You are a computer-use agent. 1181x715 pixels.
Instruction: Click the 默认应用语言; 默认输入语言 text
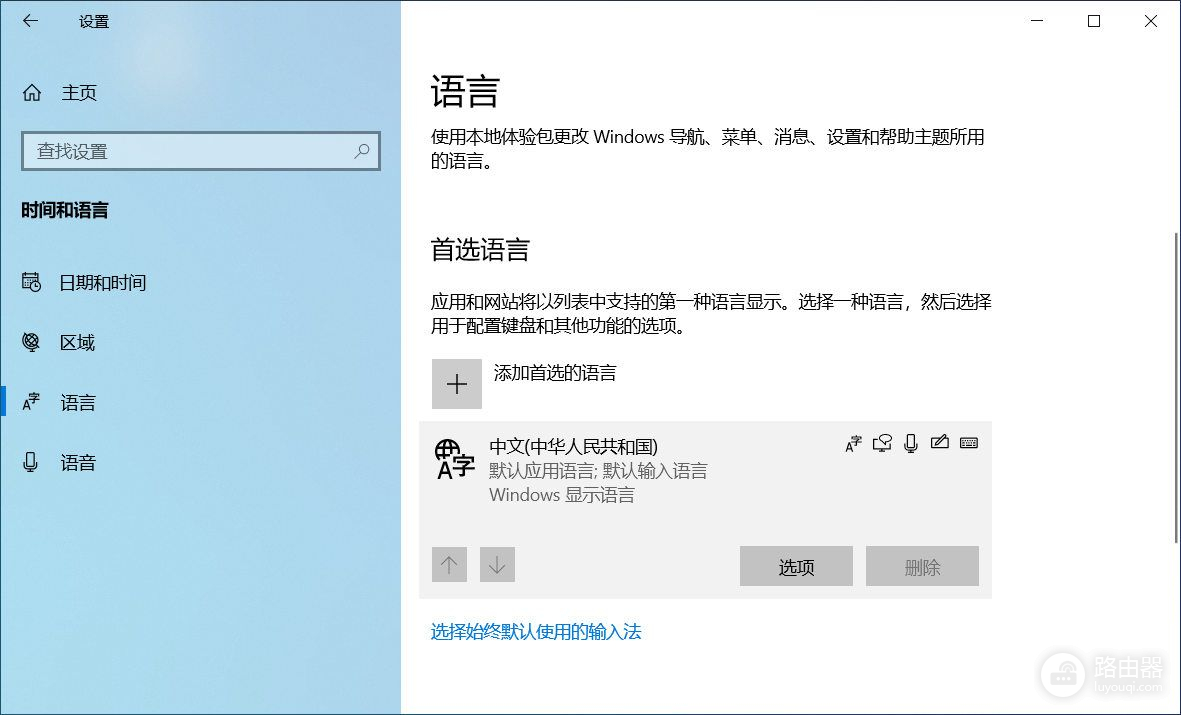tap(598, 471)
